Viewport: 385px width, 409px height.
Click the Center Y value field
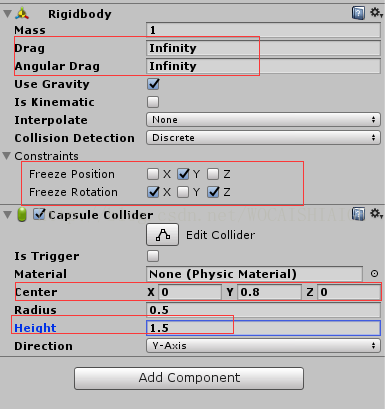(x=269, y=292)
